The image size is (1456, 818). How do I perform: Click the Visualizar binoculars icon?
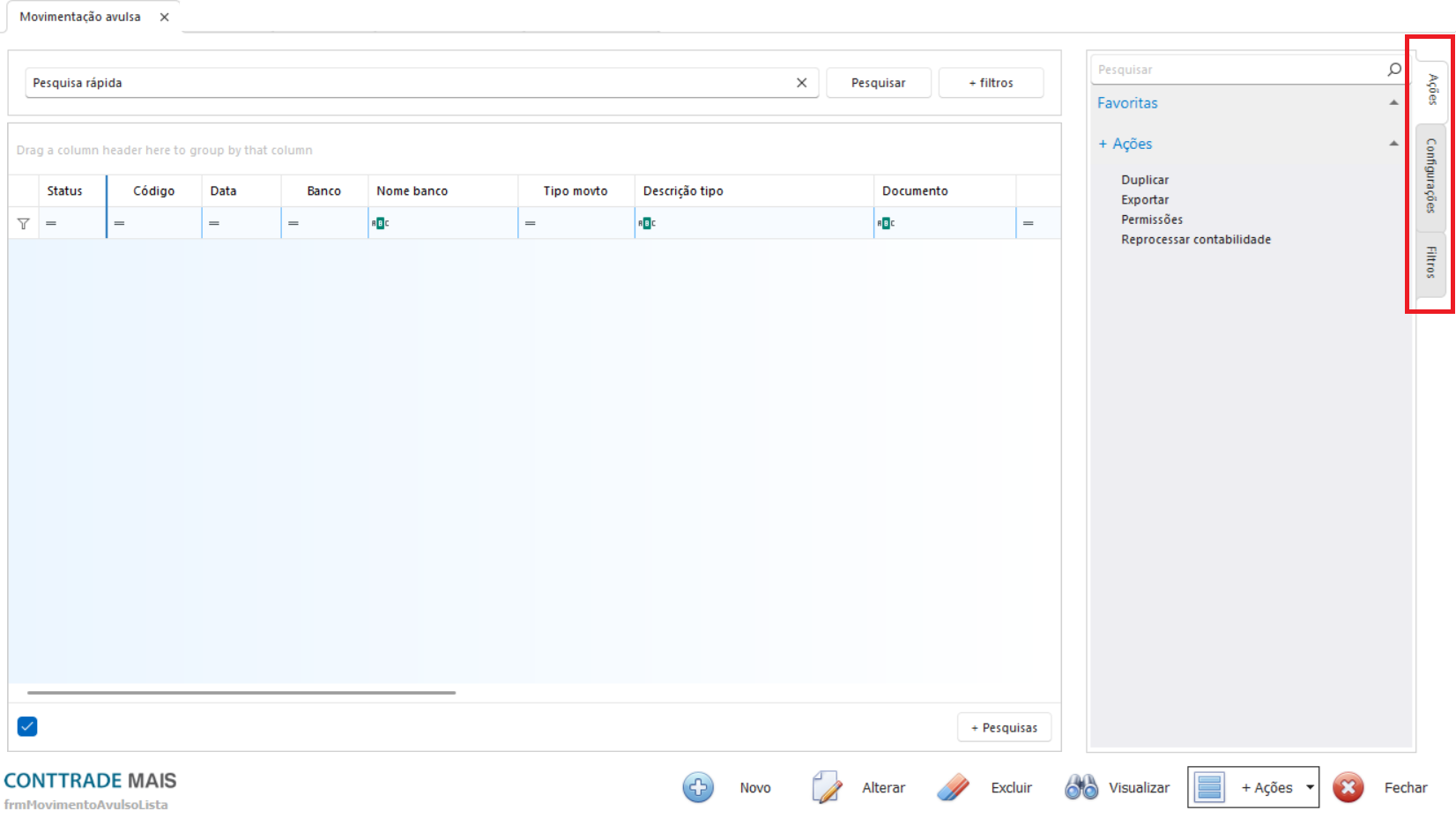click(1081, 787)
